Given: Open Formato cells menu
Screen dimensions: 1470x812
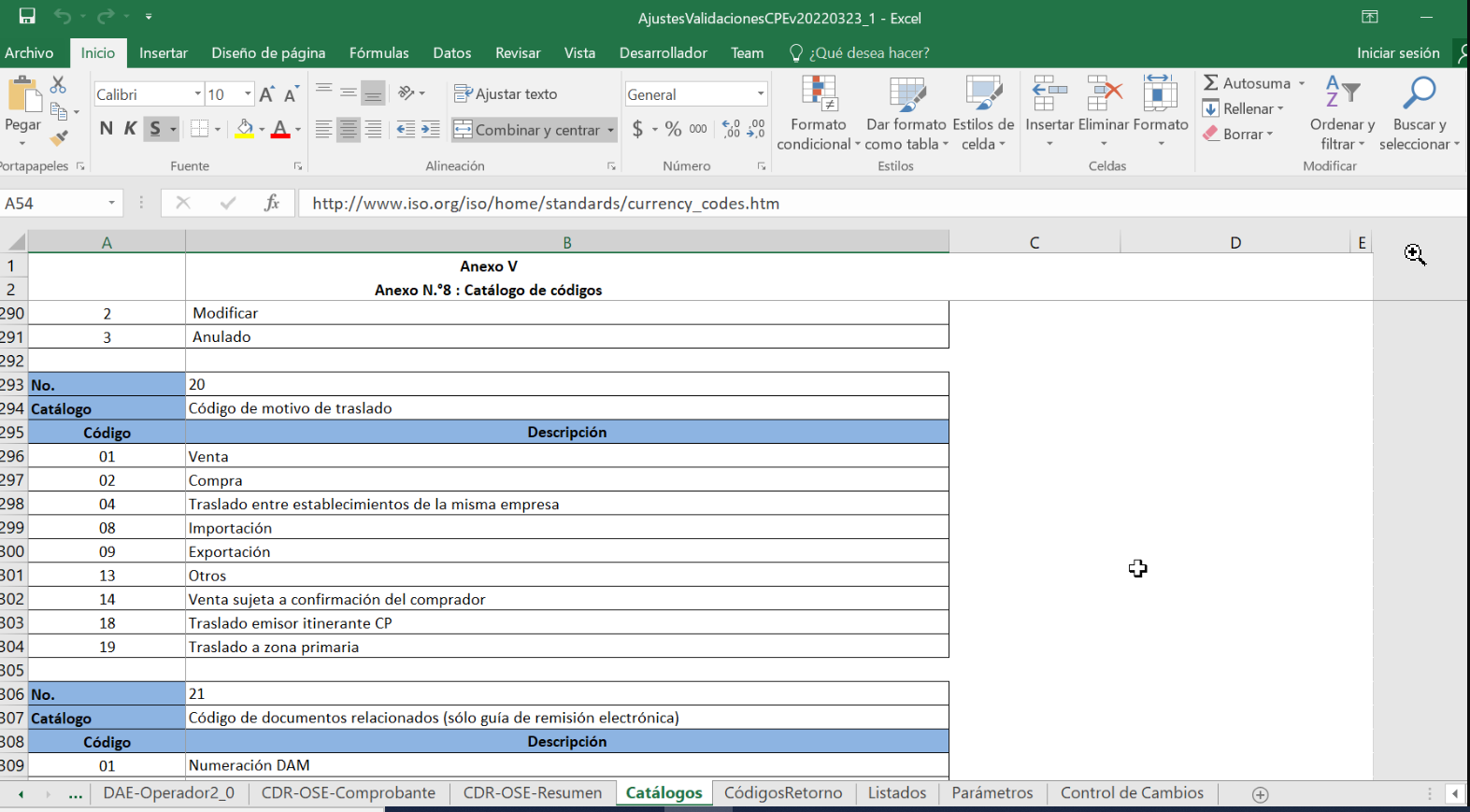Looking at the screenshot, I should point(1161,113).
